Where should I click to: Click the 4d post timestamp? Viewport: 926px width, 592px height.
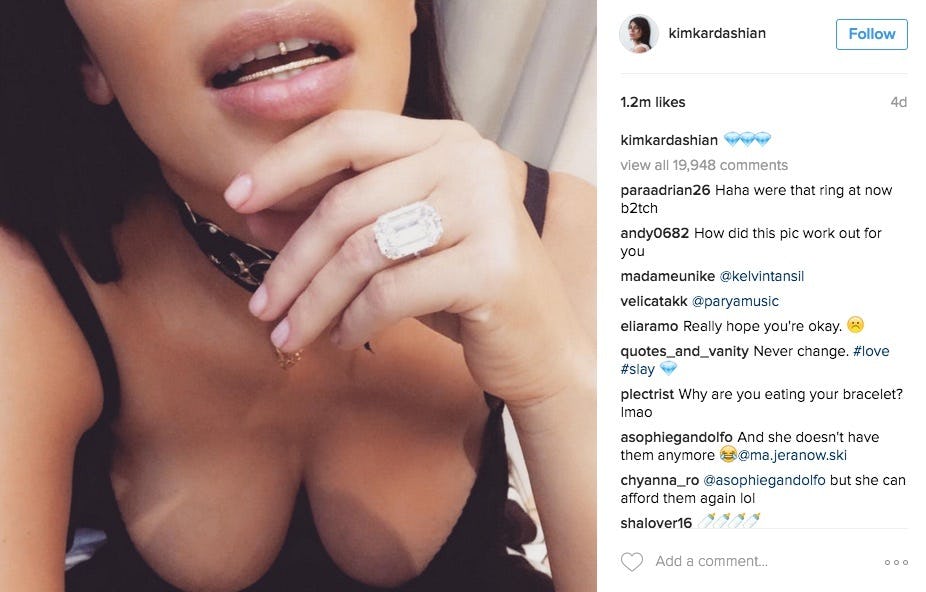click(898, 102)
